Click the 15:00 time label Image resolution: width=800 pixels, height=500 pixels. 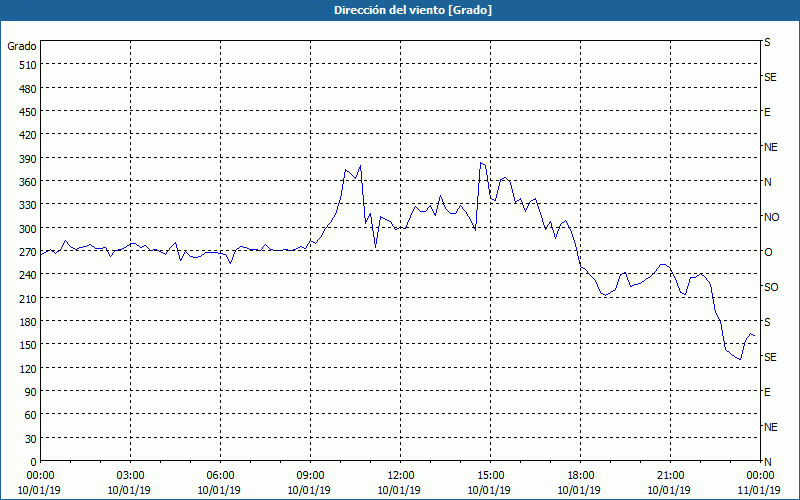click(x=490, y=476)
